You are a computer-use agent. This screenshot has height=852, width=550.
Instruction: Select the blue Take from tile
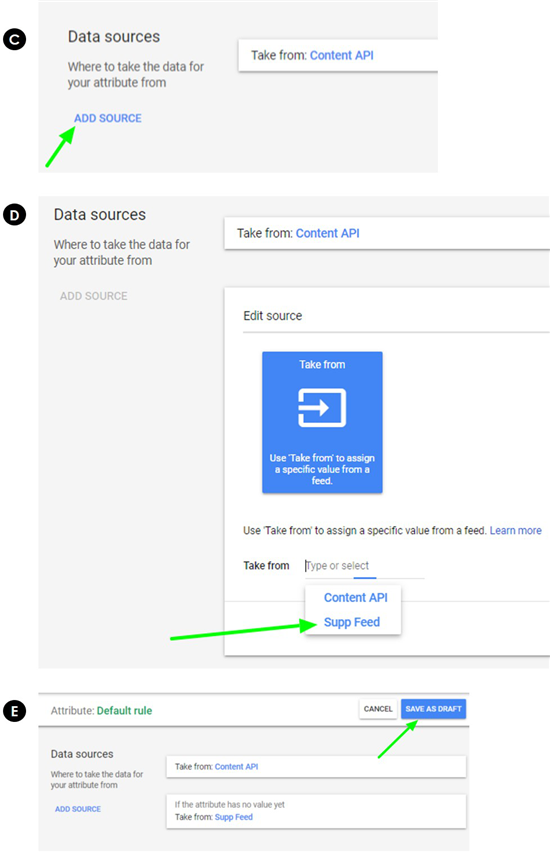pos(322,422)
